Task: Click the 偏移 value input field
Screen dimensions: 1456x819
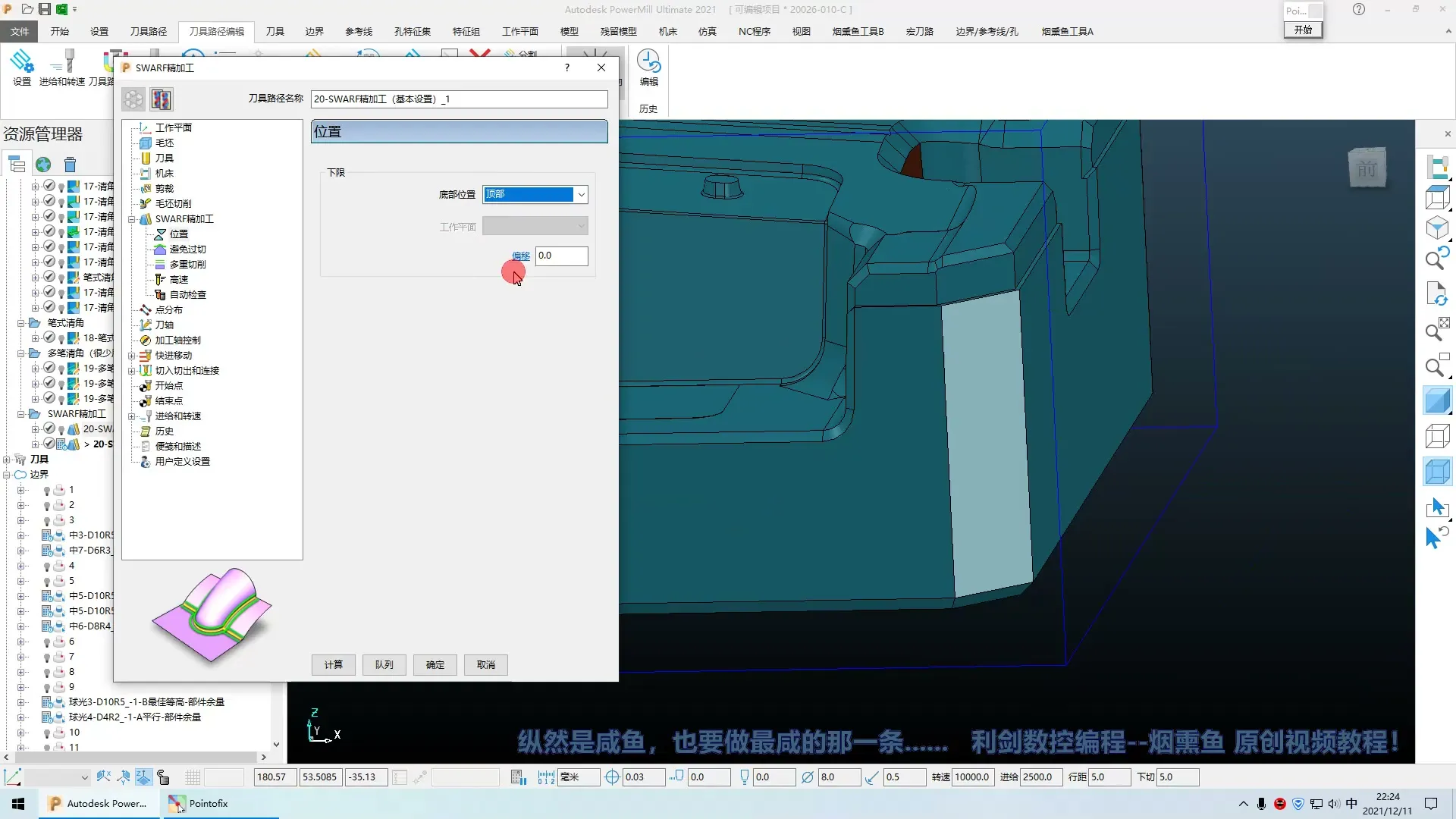Action: tap(561, 256)
